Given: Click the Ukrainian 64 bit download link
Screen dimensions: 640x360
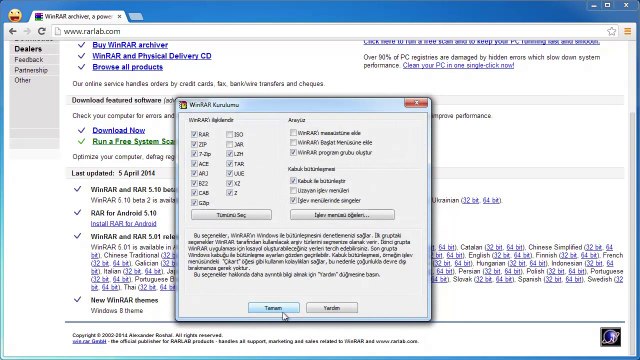Looking at the screenshot, I should 491,200.
